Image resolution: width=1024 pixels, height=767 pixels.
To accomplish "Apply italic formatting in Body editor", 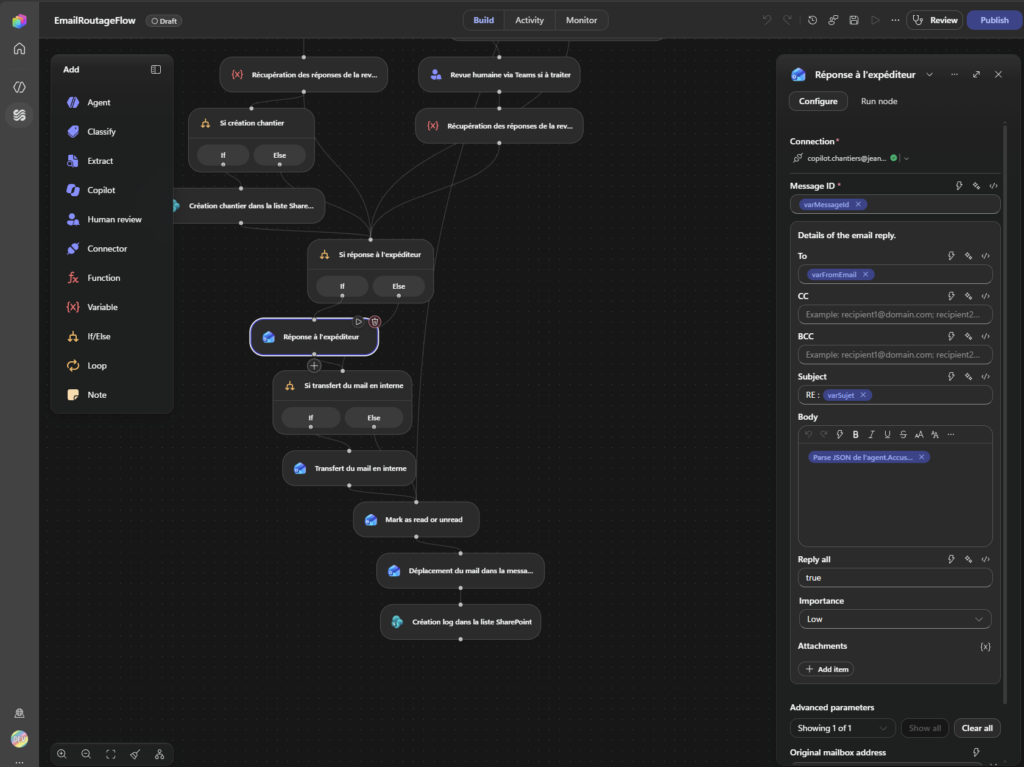I will (871, 434).
